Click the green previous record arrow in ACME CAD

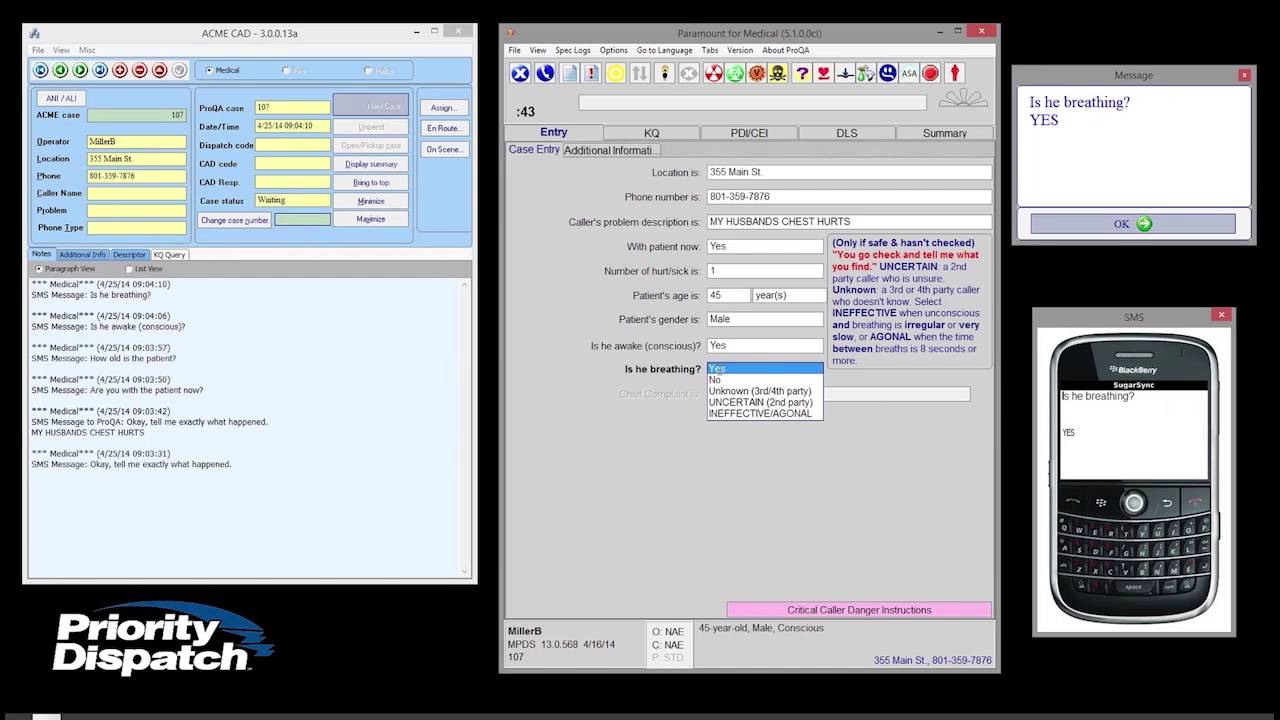point(61,70)
